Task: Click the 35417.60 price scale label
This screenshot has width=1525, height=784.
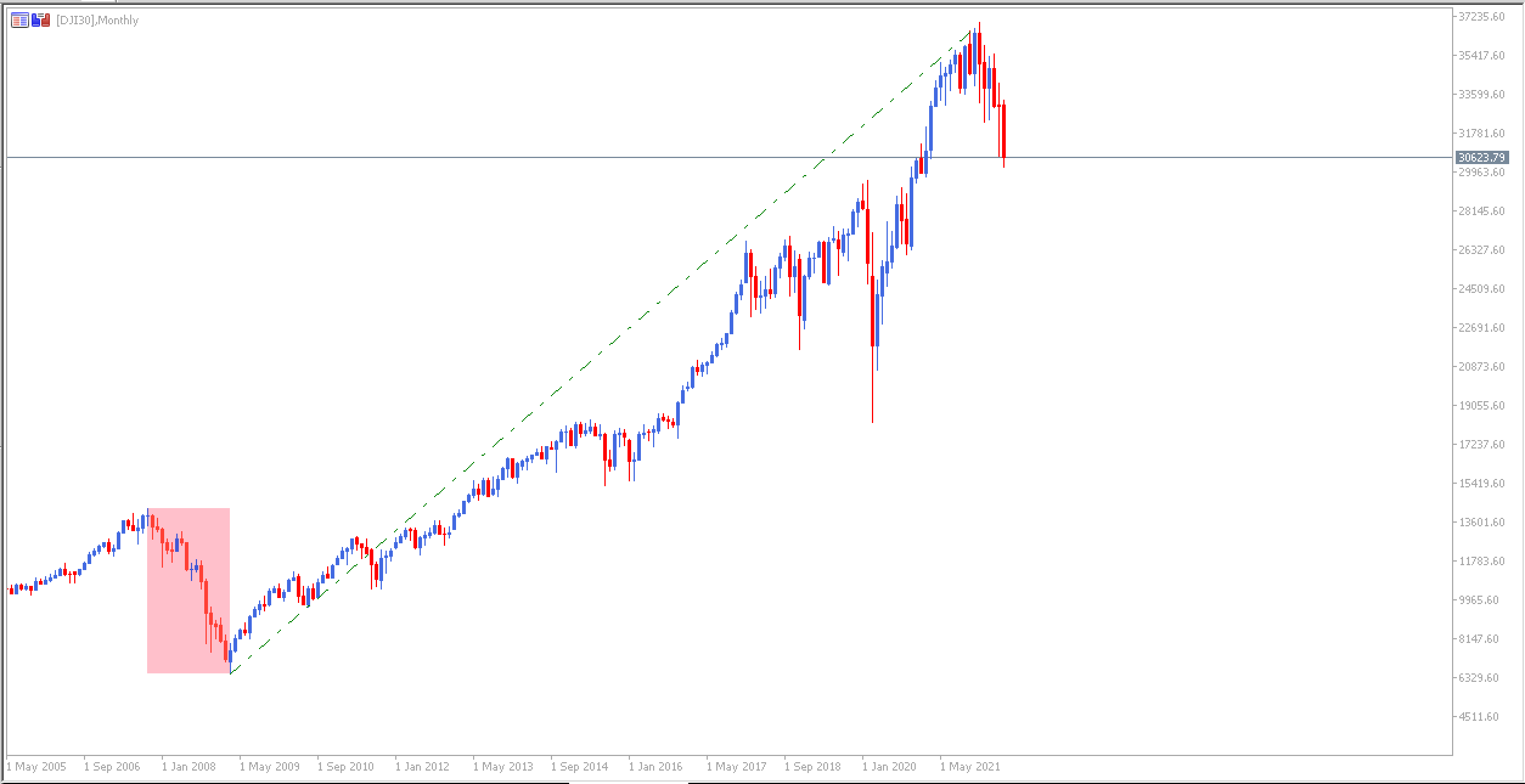Action: coord(1482,56)
